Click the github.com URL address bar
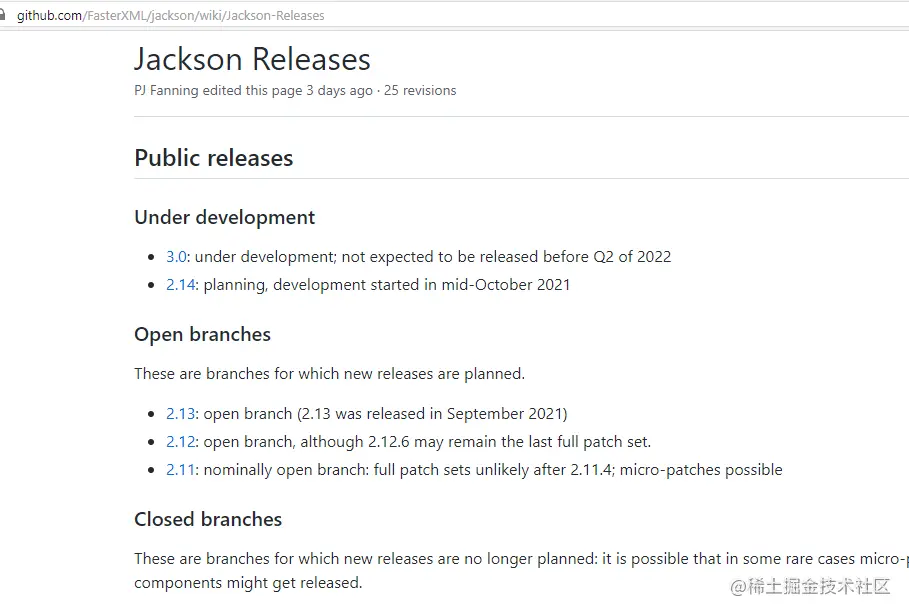The image size is (909, 615). [171, 15]
